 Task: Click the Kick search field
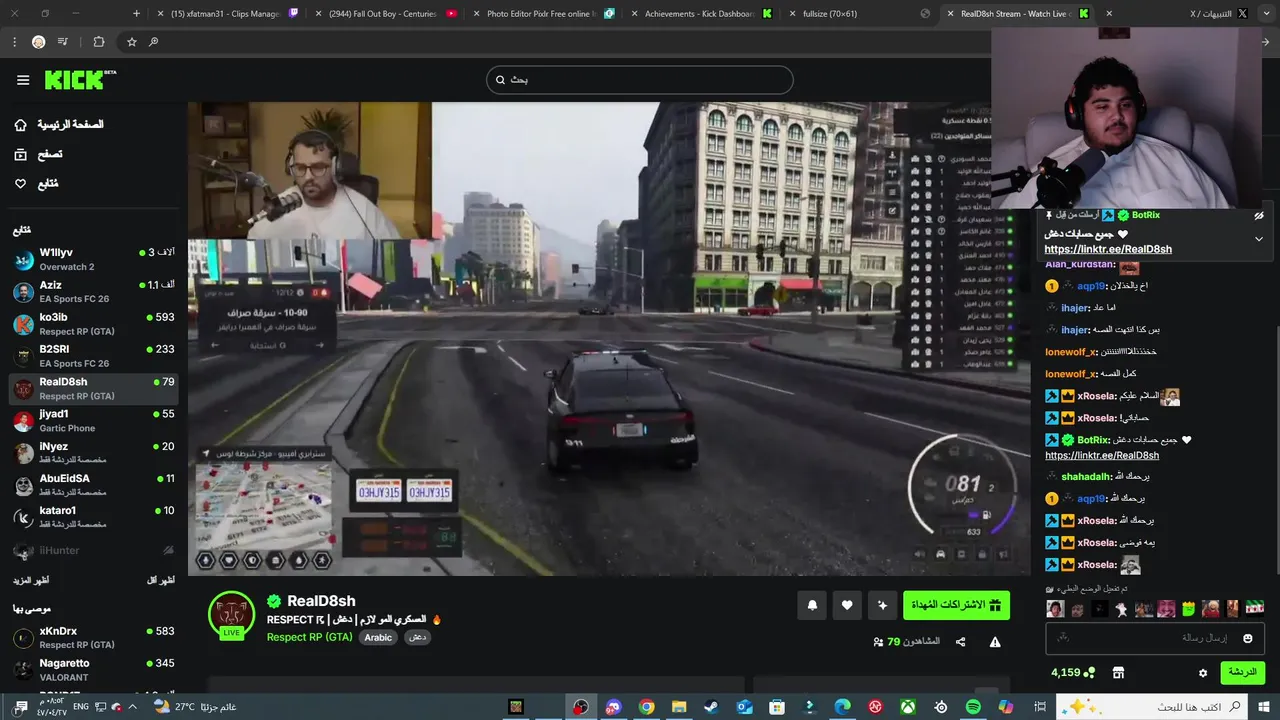point(640,80)
